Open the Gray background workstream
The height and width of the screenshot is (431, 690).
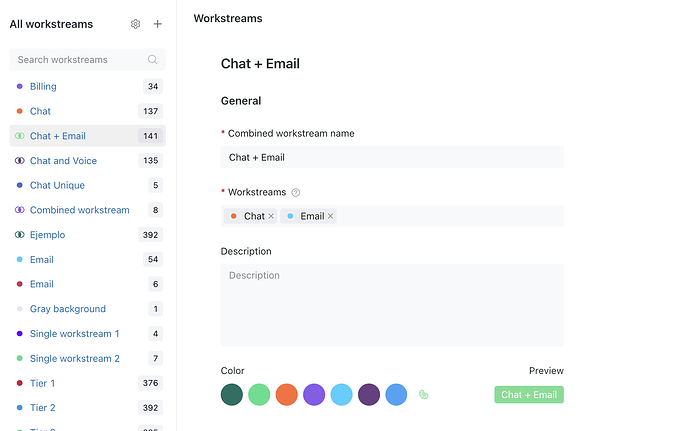tap(67, 309)
